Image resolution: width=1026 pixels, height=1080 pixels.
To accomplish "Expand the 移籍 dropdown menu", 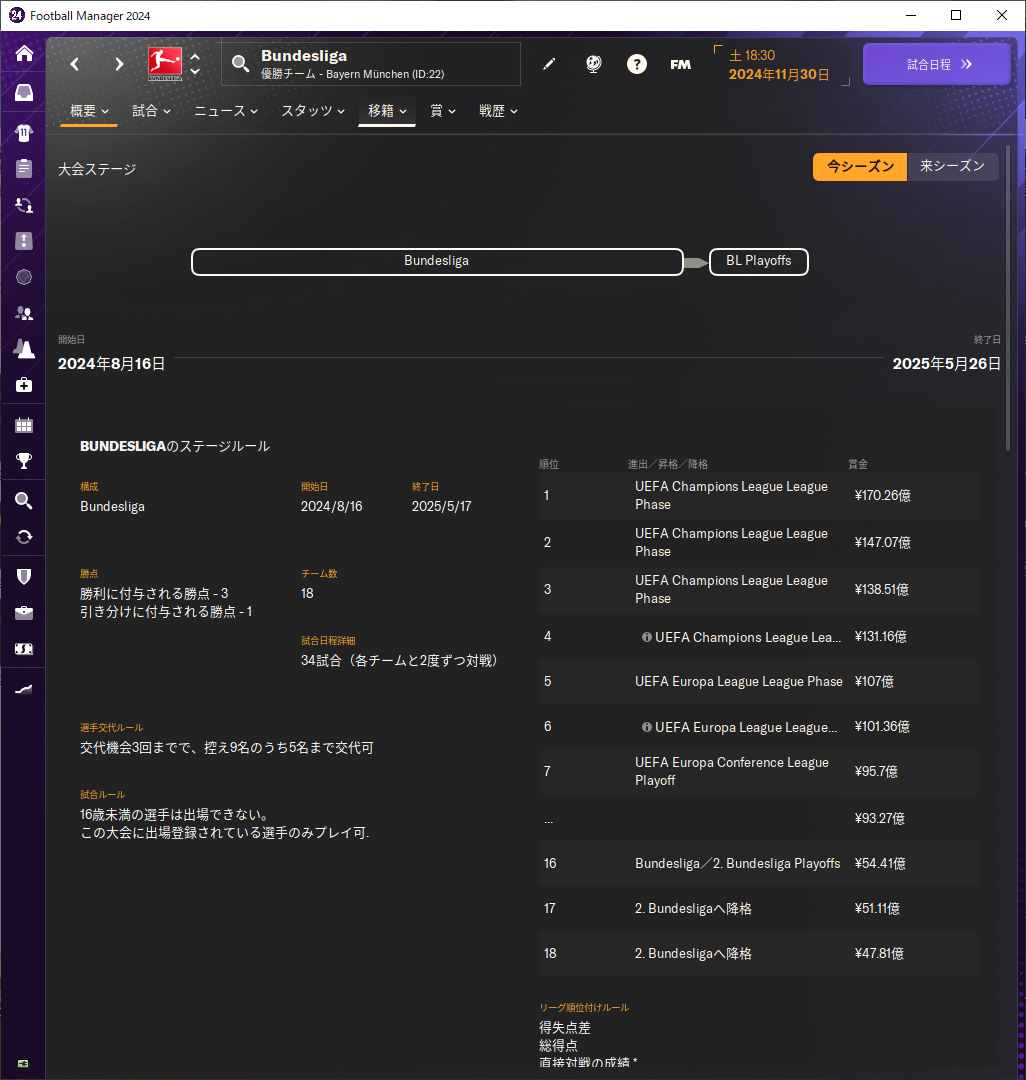I will point(387,111).
